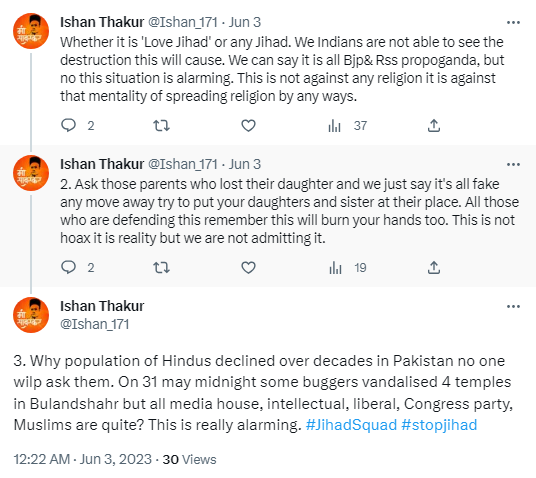Open more options for third tweet

tap(513, 306)
